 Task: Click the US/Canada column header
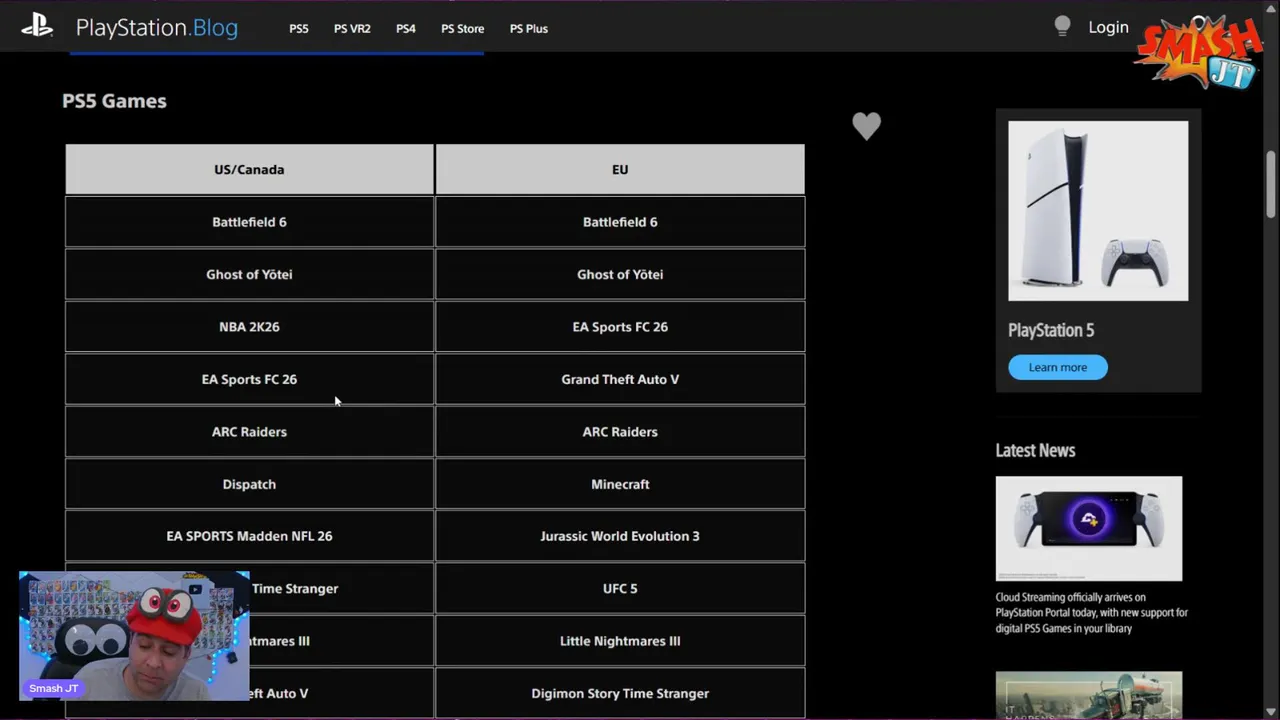pyautogui.click(x=249, y=169)
